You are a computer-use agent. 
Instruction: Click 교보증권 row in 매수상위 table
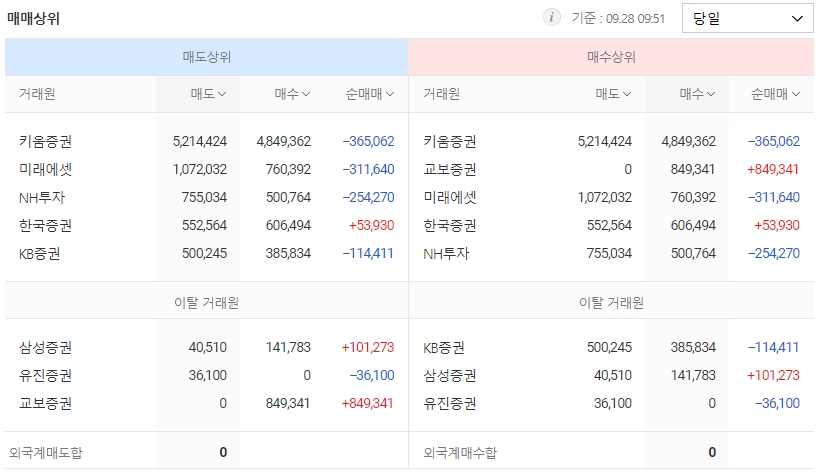611,169
